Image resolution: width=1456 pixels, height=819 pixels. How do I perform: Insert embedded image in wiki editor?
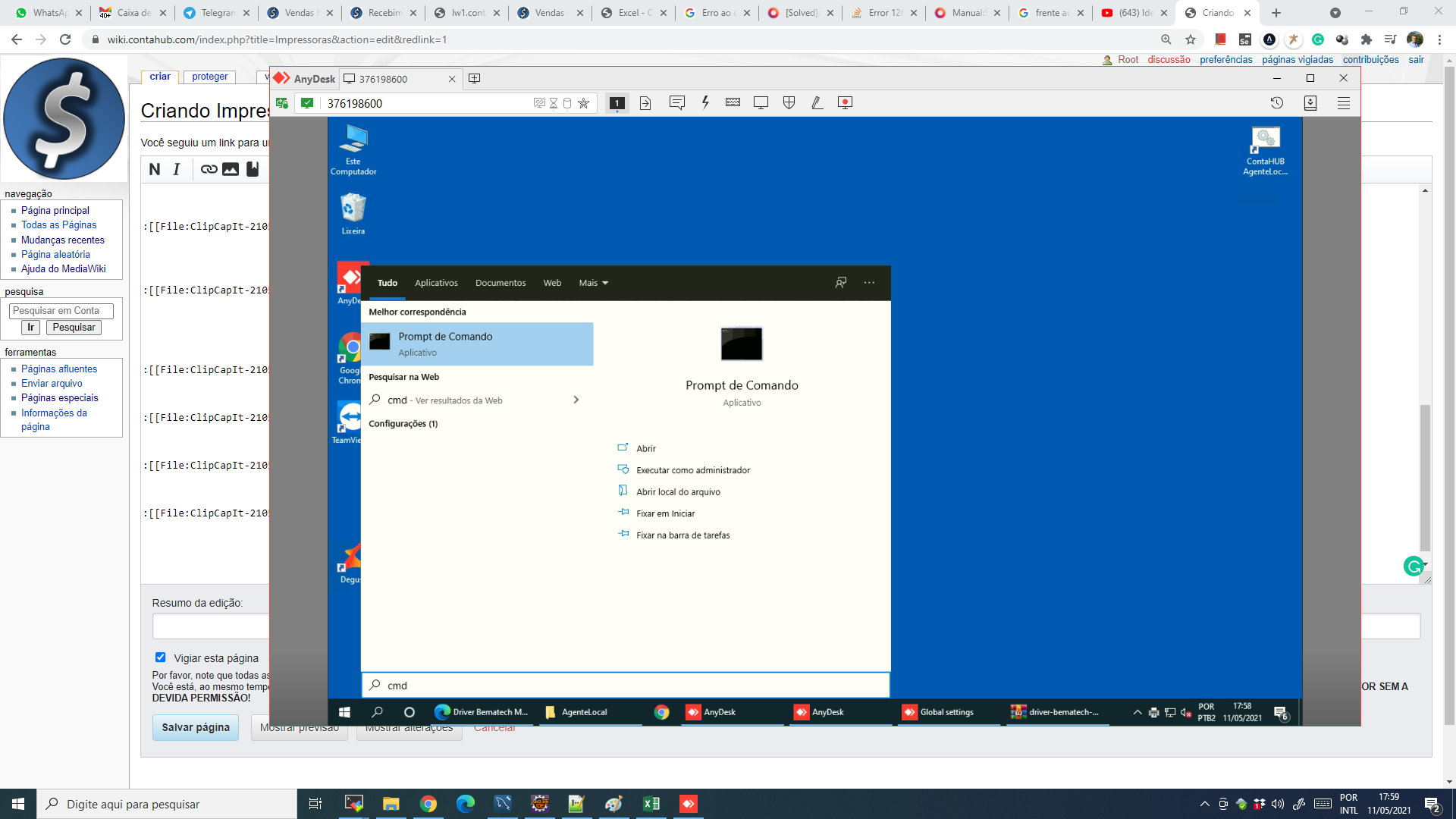coord(231,169)
